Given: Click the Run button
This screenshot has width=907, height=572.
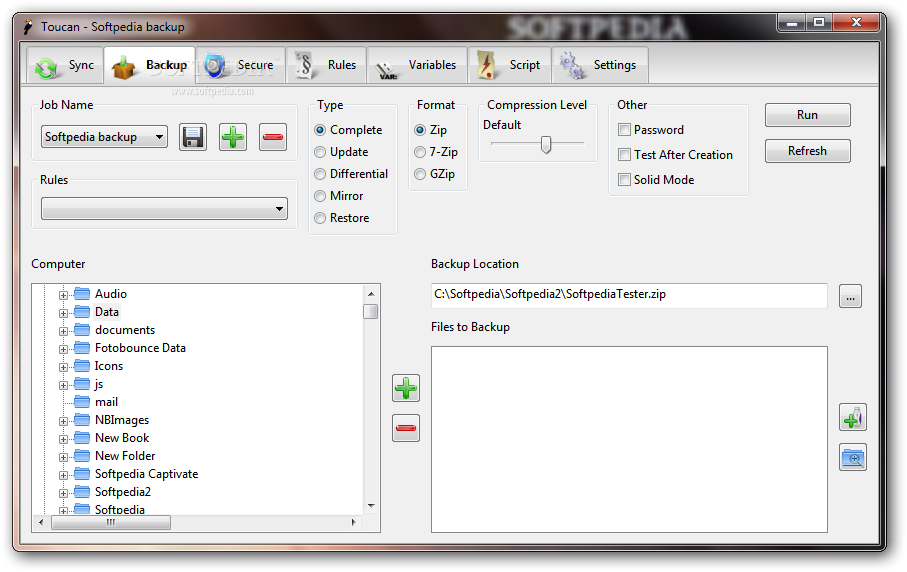Looking at the screenshot, I should [x=808, y=115].
